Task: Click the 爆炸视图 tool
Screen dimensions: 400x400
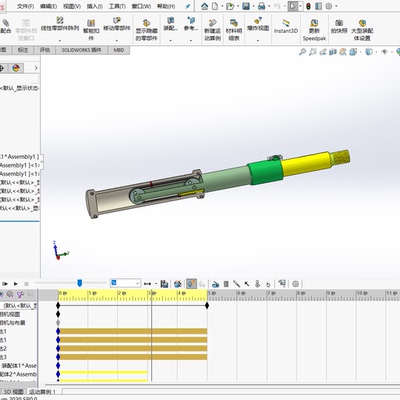Action: pos(258,24)
